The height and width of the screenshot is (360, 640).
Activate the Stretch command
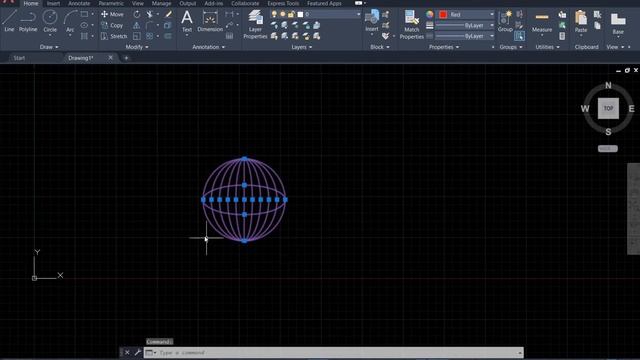[x=114, y=36]
